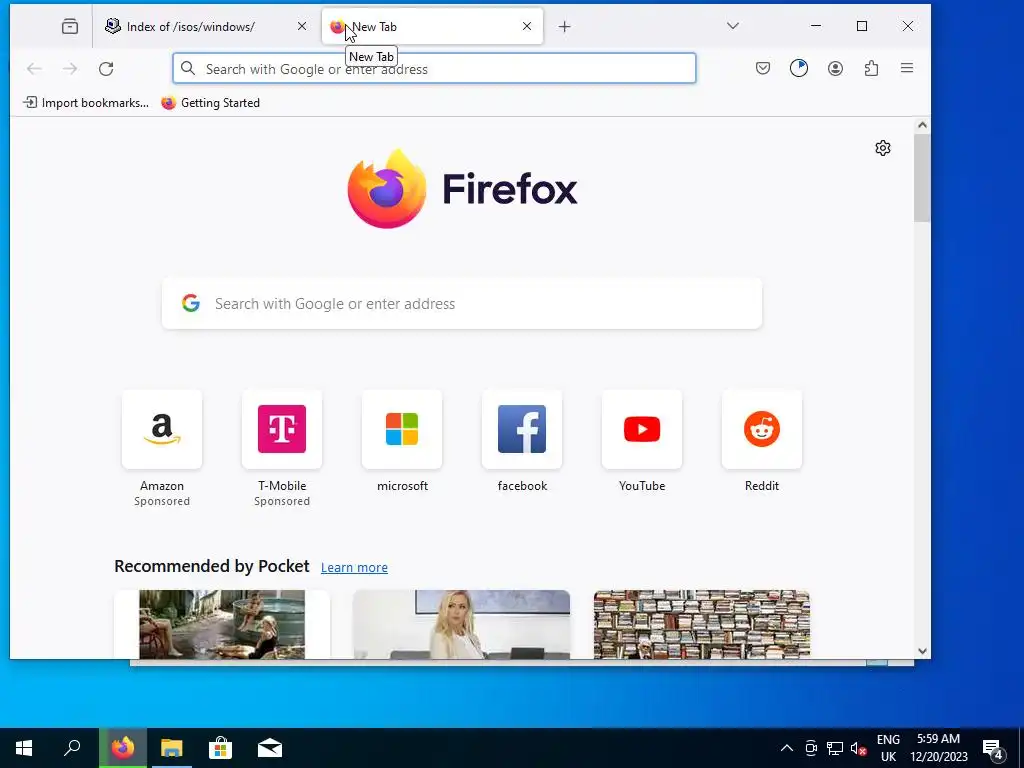Close the Index of /isos/windows/ tab
This screenshot has width=1024, height=768.
pyautogui.click(x=302, y=26)
